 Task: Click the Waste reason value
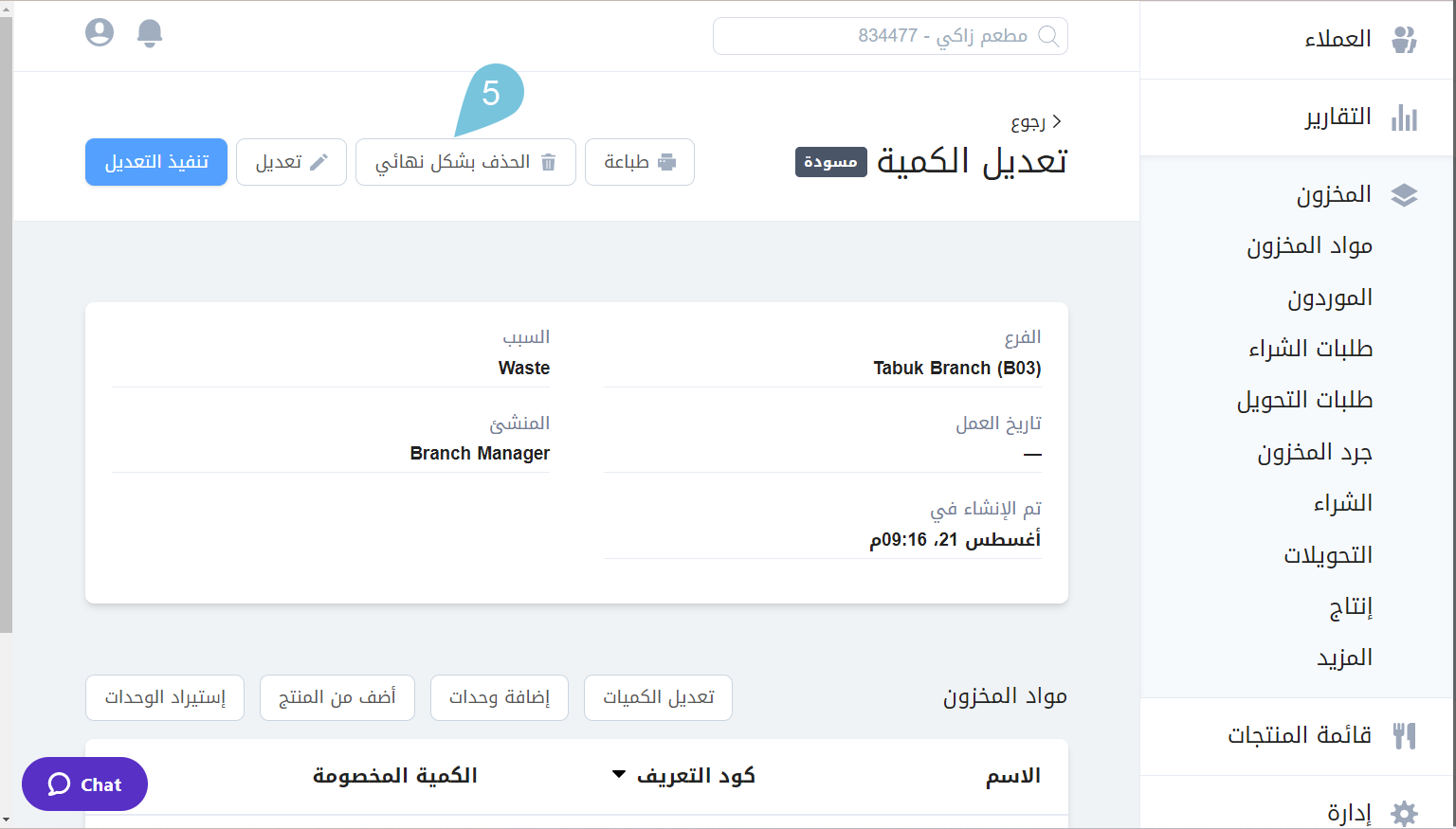[x=524, y=369]
